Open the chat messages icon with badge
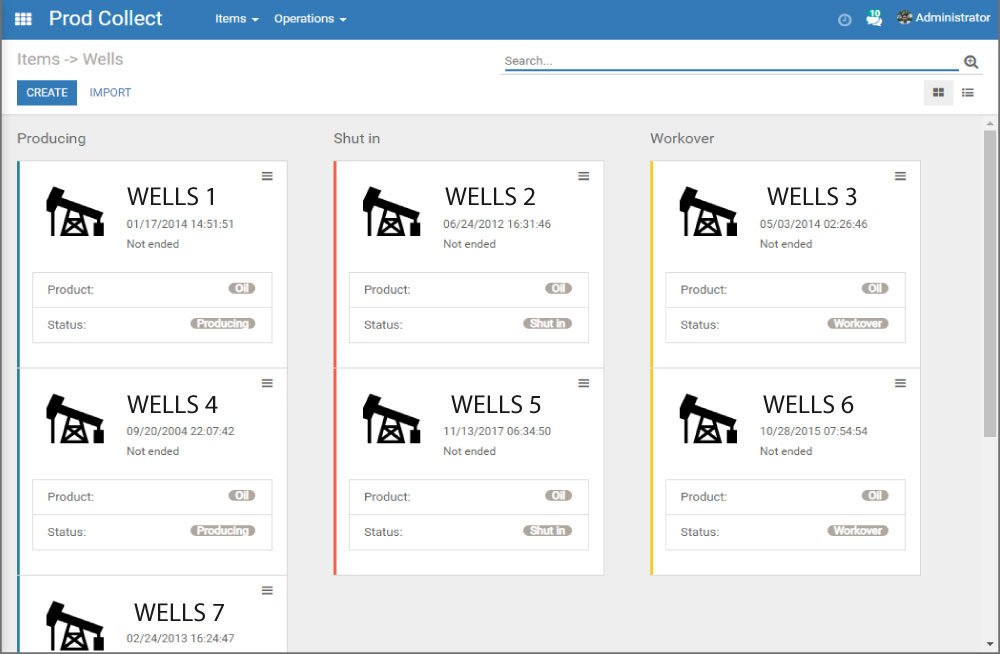The width and height of the screenshot is (1000, 654). pyautogui.click(x=873, y=18)
